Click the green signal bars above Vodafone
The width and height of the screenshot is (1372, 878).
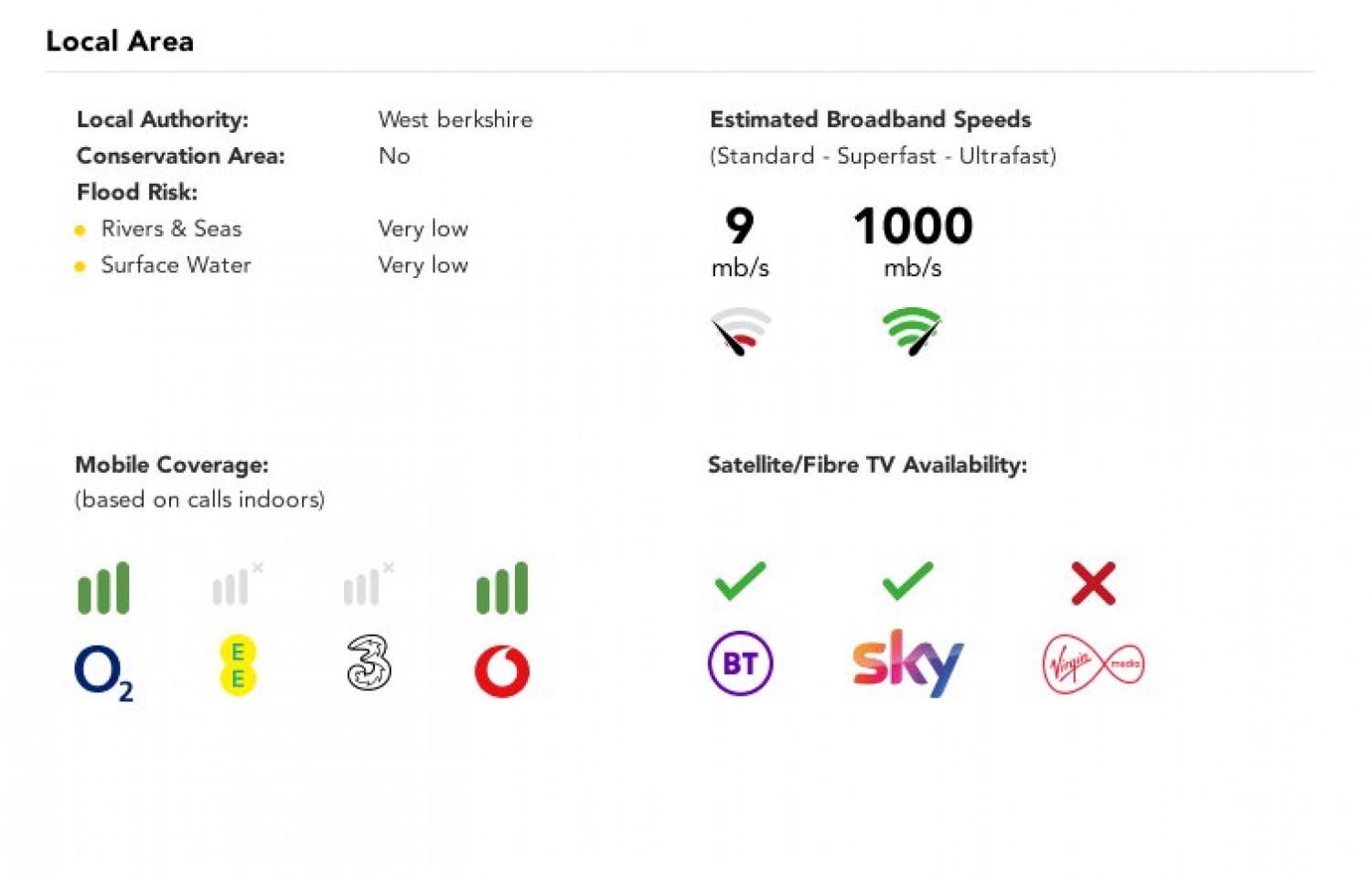pyautogui.click(x=502, y=588)
